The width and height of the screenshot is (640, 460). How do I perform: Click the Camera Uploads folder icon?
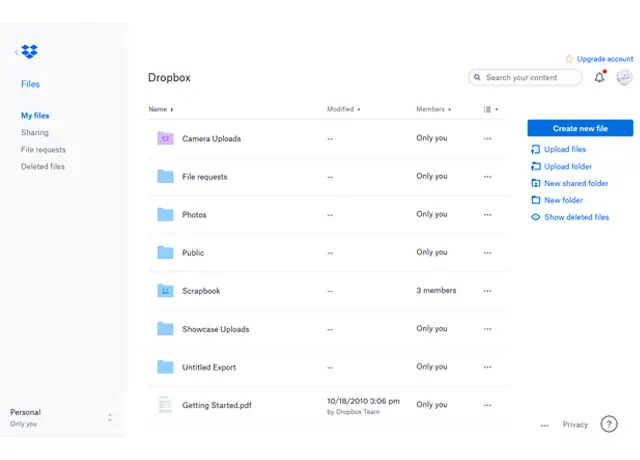(165, 138)
